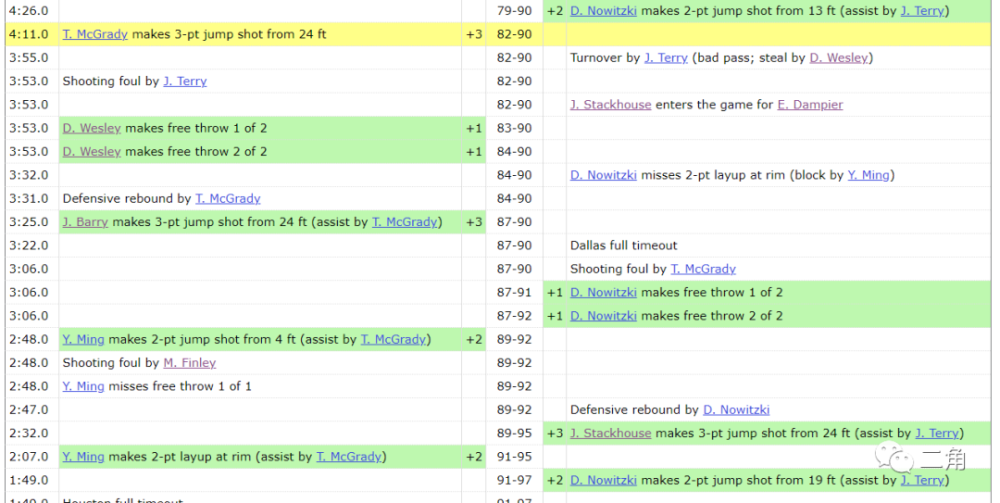Open J. Stackhouse link in enters the game row
1000x503 pixels.
pyautogui.click(x=610, y=105)
